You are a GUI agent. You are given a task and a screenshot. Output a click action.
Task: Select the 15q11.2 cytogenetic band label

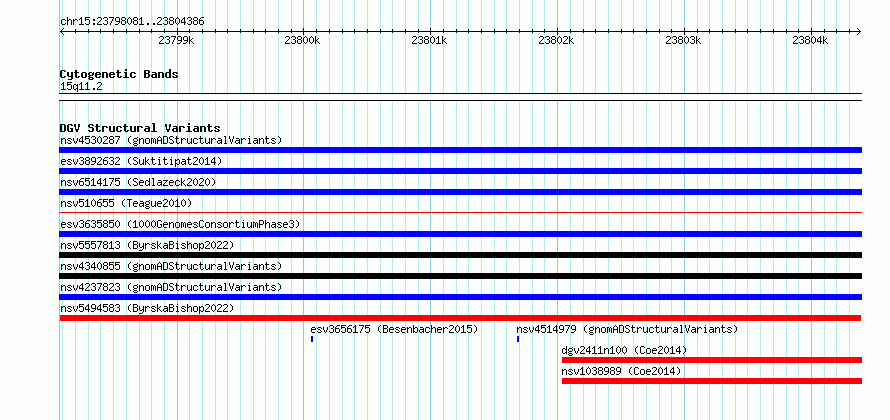point(82,87)
